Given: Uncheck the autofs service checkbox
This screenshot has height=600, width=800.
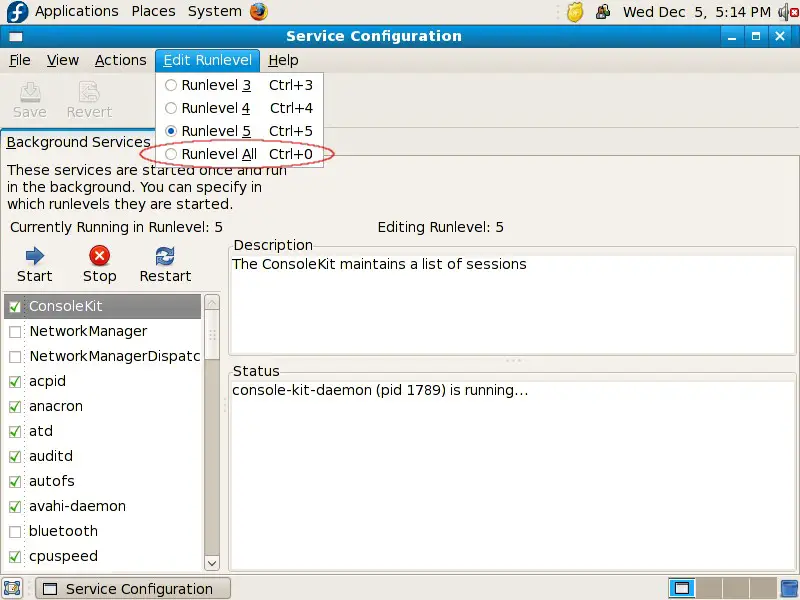Looking at the screenshot, I should click(x=15, y=482).
